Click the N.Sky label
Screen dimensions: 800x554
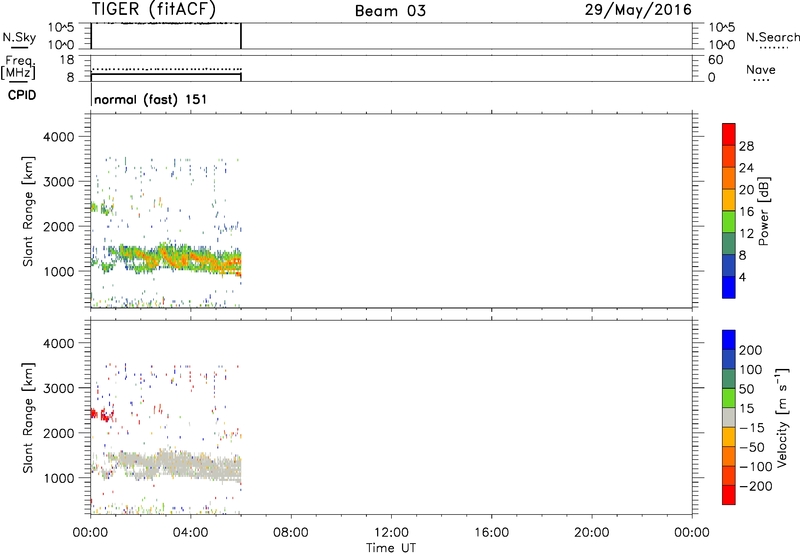pos(19,37)
